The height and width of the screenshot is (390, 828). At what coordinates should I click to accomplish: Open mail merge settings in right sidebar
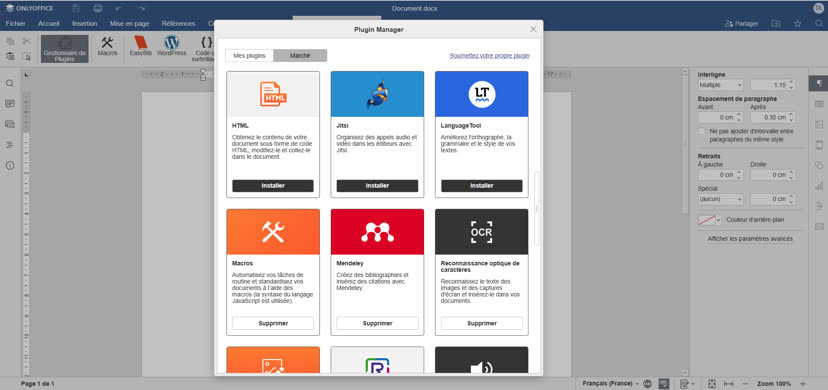click(819, 227)
